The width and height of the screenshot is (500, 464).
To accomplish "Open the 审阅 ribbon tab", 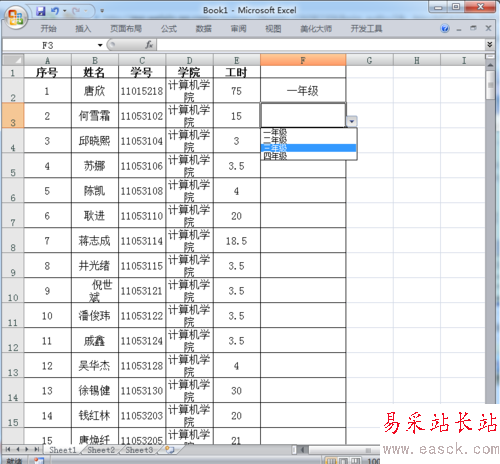I will (238, 29).
